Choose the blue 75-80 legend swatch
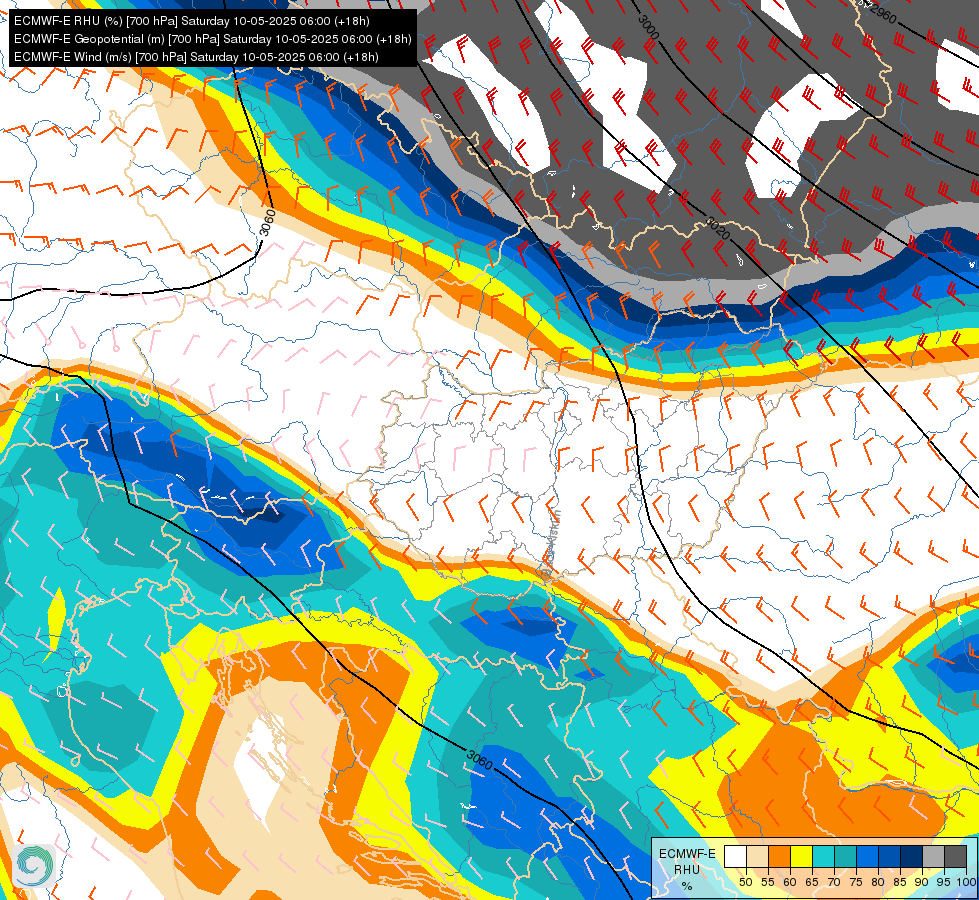Image resolution: width=979 pixels, height=900 pixels. (867, 856)
